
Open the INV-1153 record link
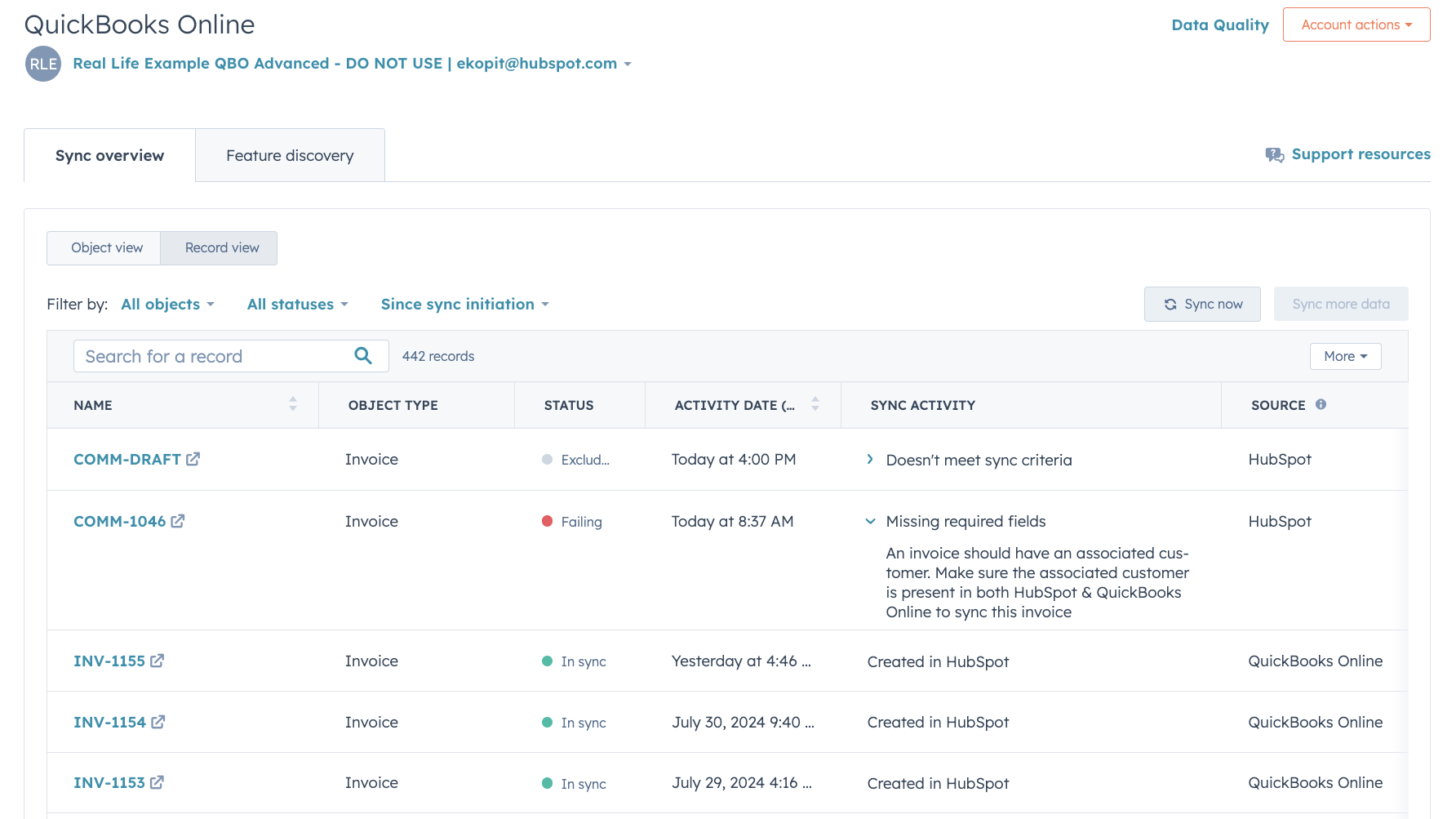click(109, 782)
